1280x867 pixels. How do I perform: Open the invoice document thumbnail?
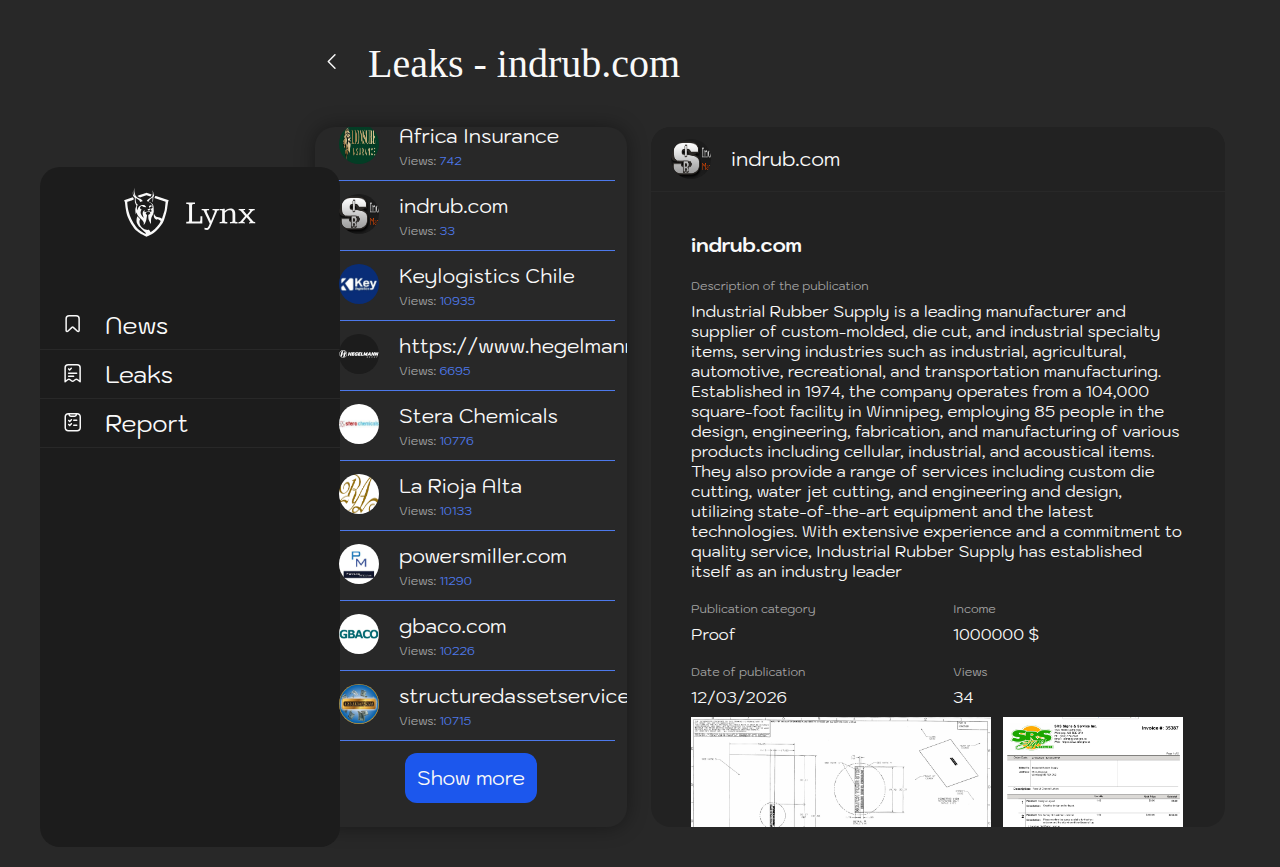tap(1092, 771)
